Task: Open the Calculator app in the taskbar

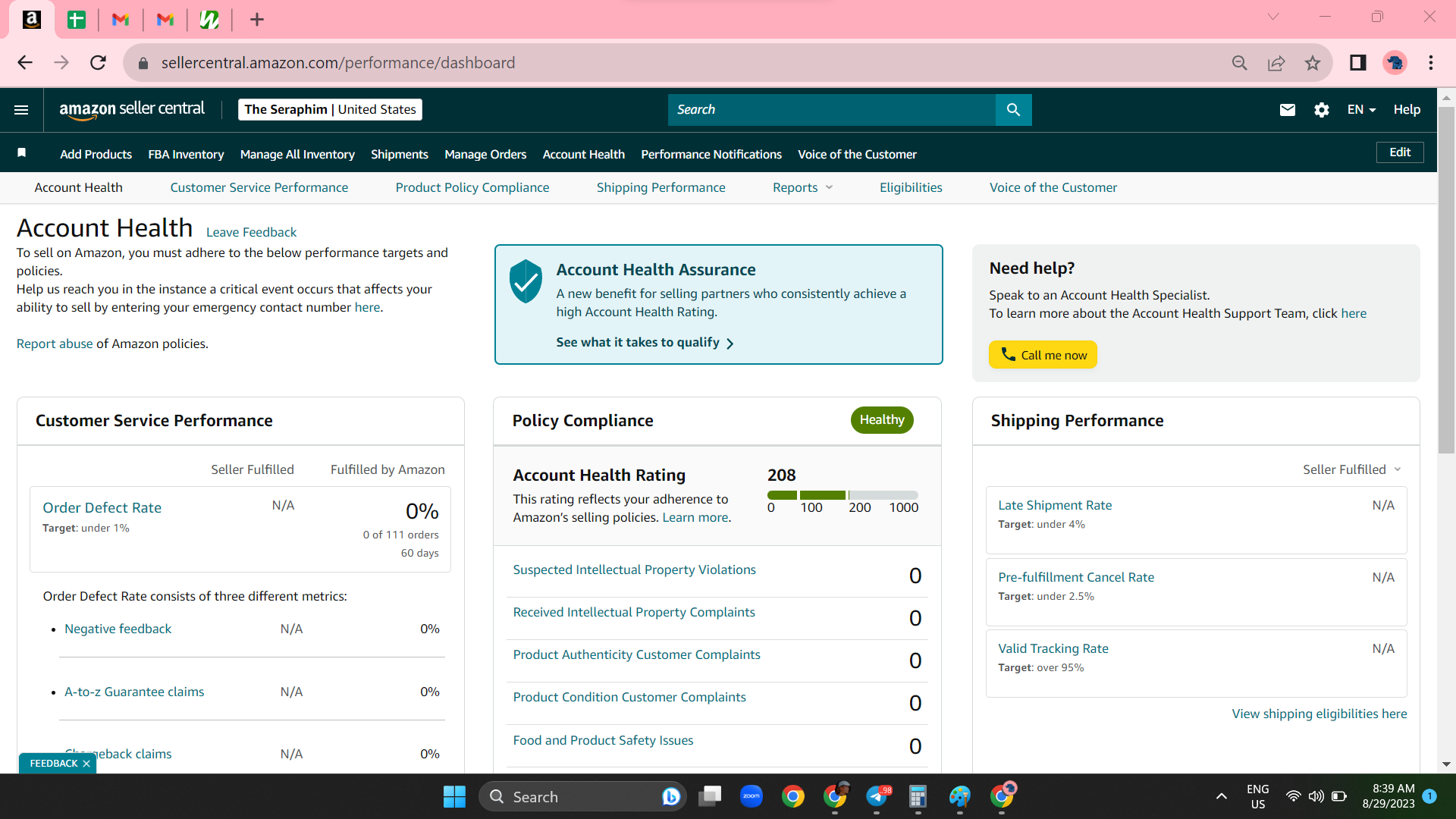Action: pos(918,796)
